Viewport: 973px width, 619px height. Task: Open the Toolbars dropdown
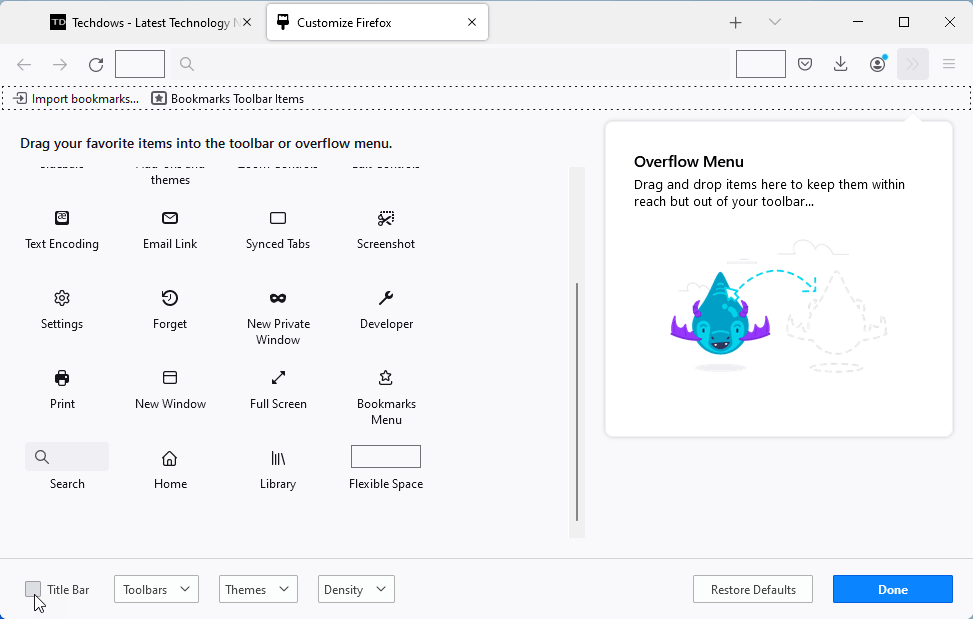click(156, 589)
